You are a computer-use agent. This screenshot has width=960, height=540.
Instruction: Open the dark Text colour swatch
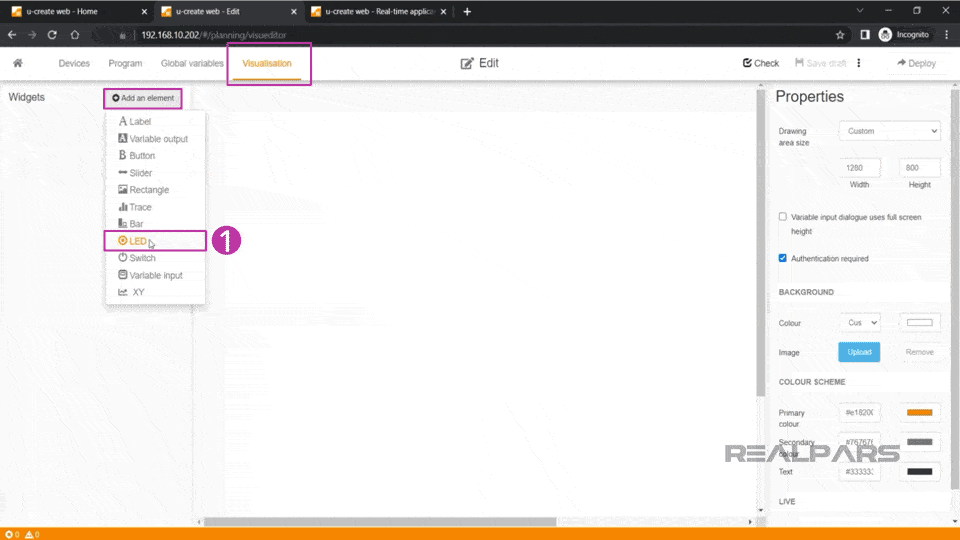click(x=920, y=471)
